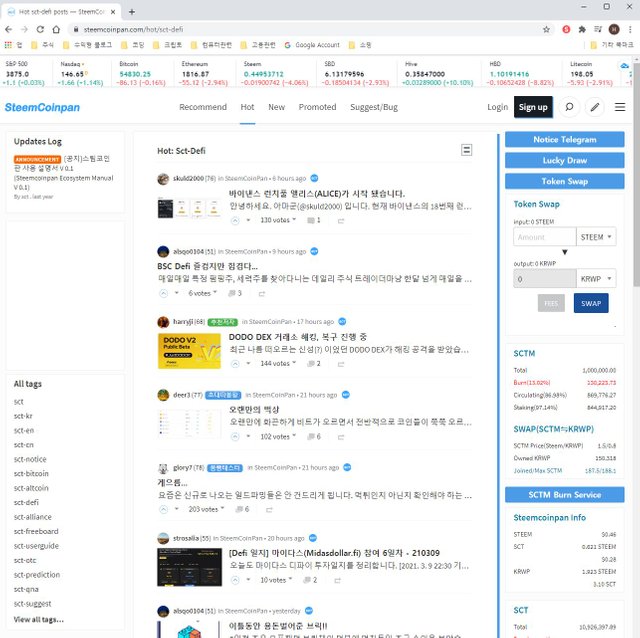Expand the 102 votes list
Viewport: 640px width, 638px height.
pos(278,437)
